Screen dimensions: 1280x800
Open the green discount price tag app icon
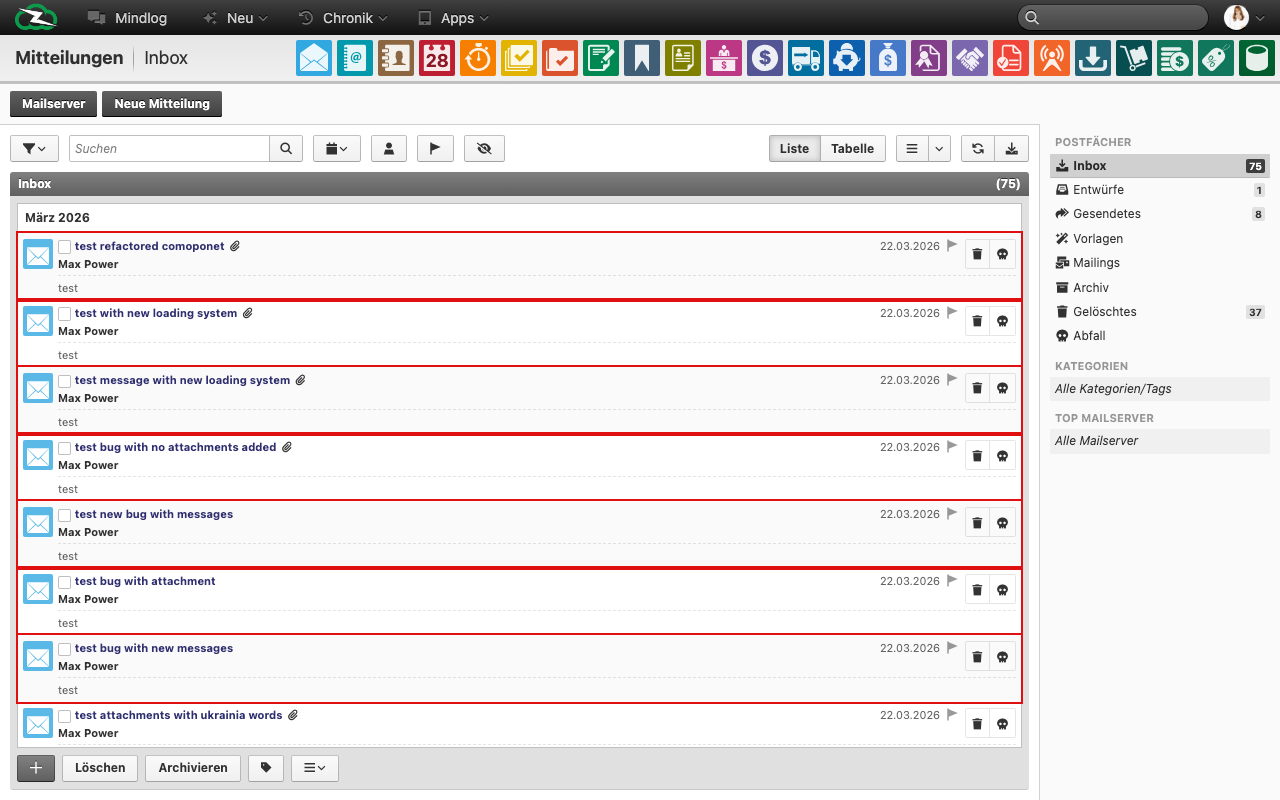tap(1216, 58)
